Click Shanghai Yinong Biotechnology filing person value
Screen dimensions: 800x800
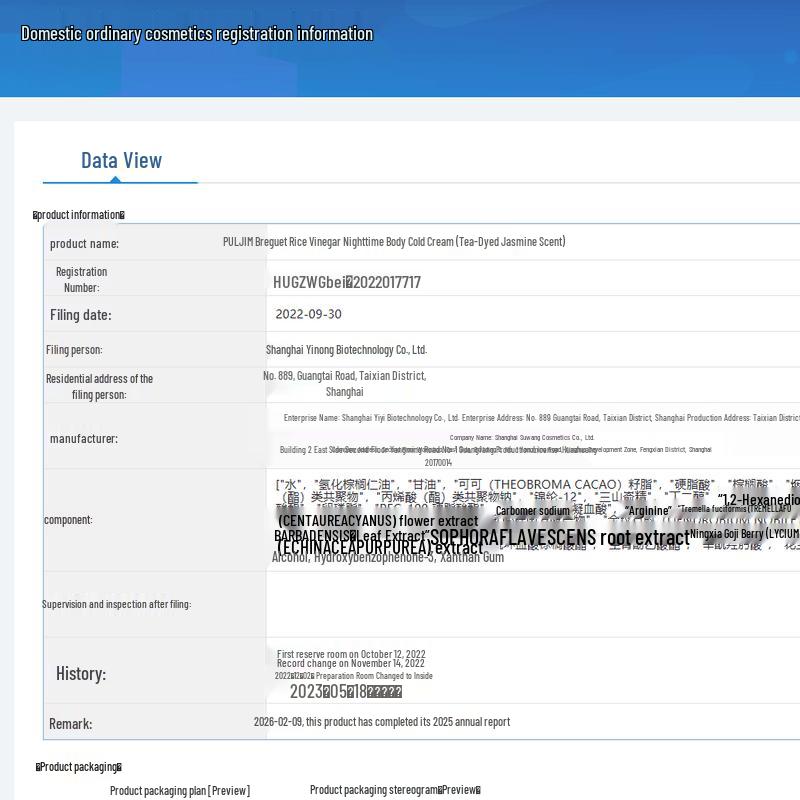point(346,350)
